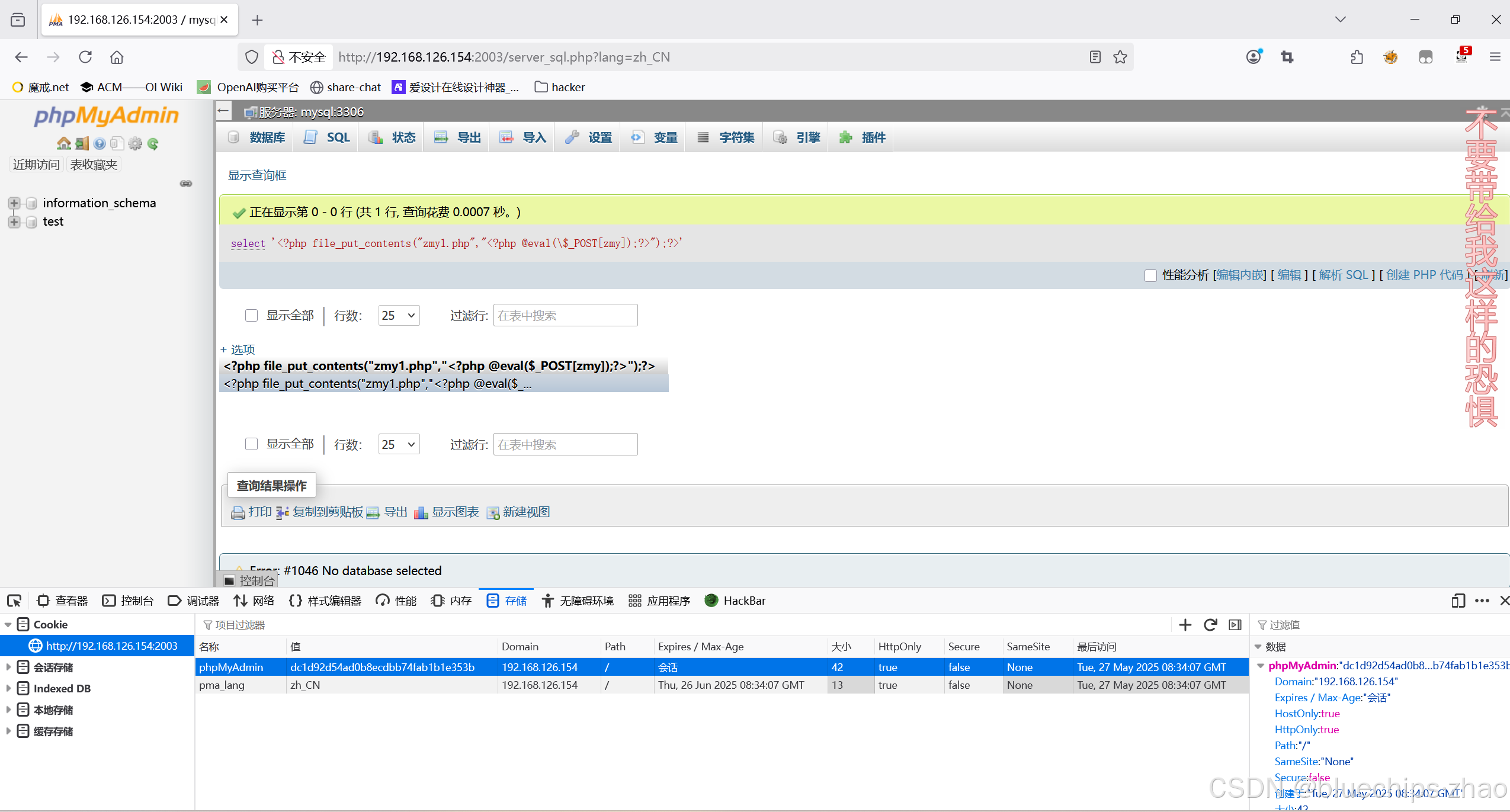Click the 解析 SQL link

coord(1343,275)
